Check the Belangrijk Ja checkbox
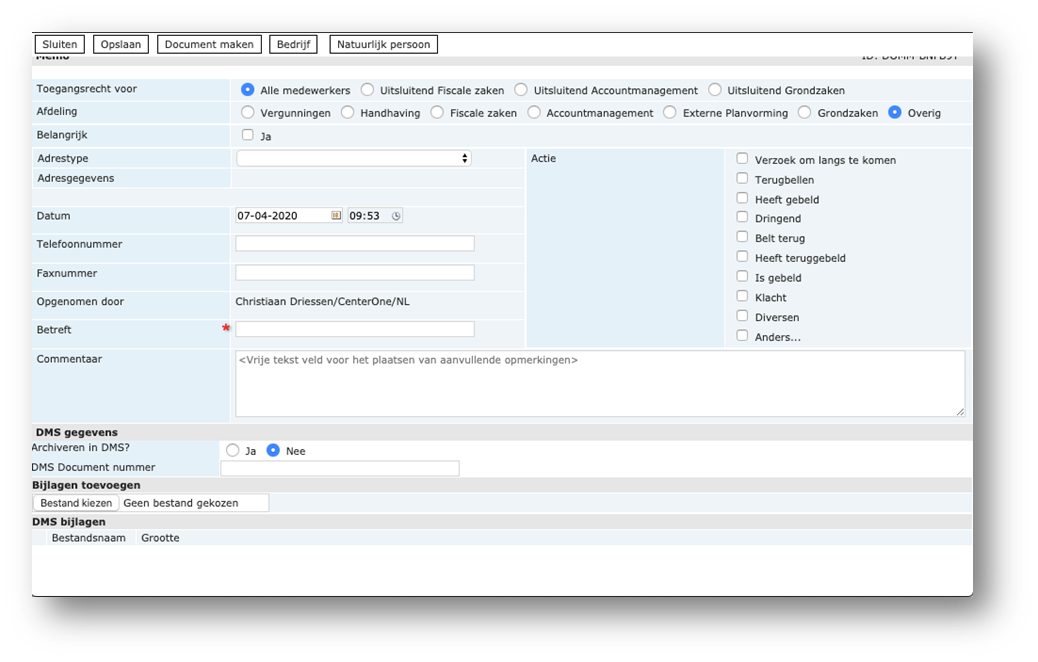The height and width of the screenshot is (662, 1038). (x=248, y=135)
